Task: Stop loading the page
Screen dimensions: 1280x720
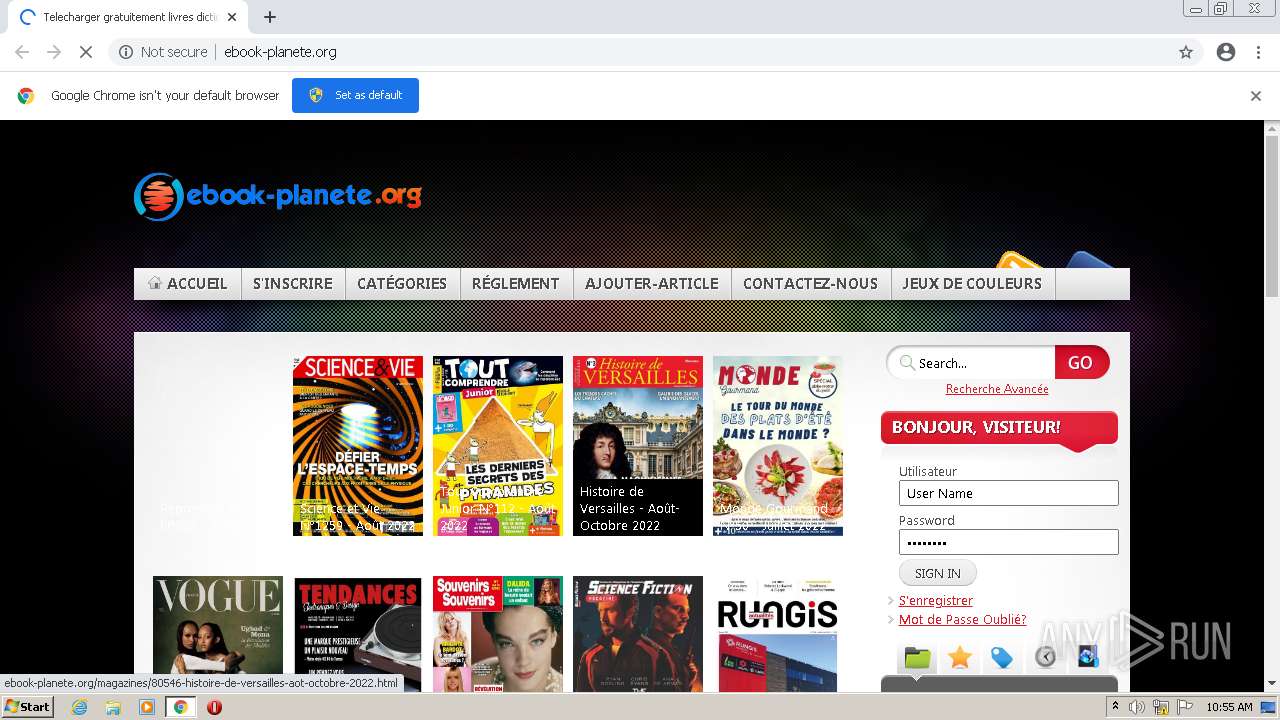Action: pos(86,52)
